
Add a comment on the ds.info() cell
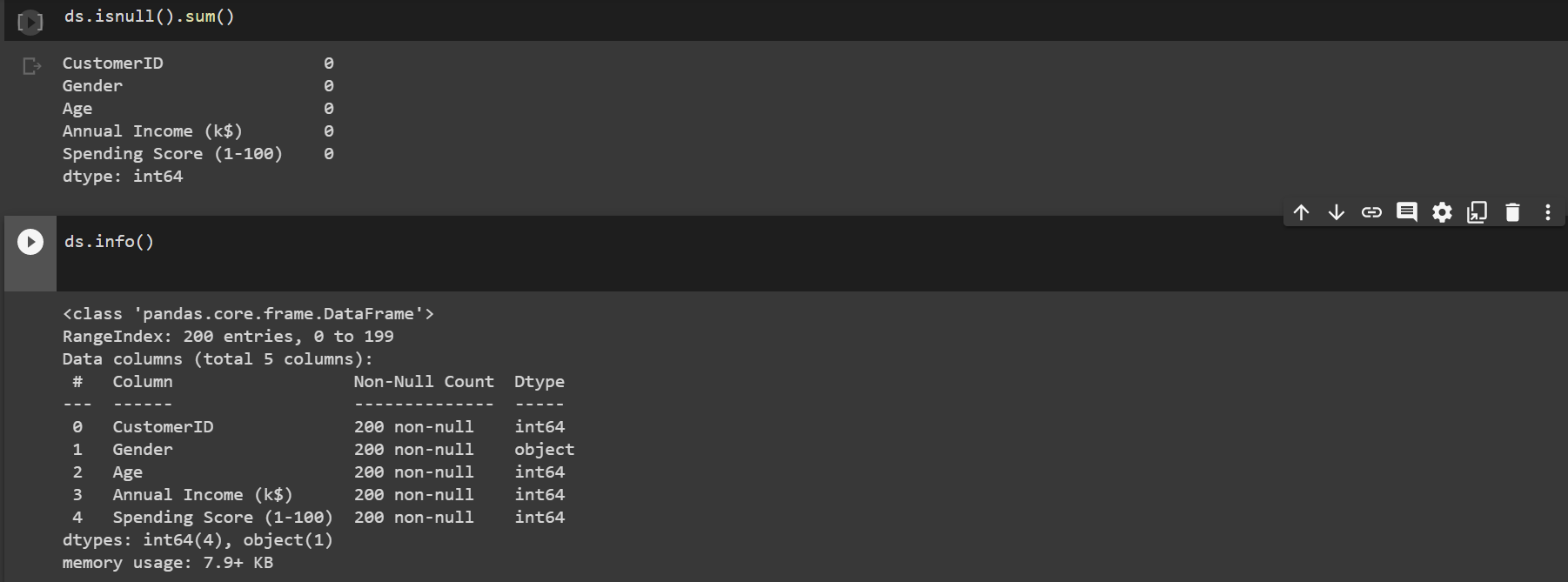tap(1406, 211)
